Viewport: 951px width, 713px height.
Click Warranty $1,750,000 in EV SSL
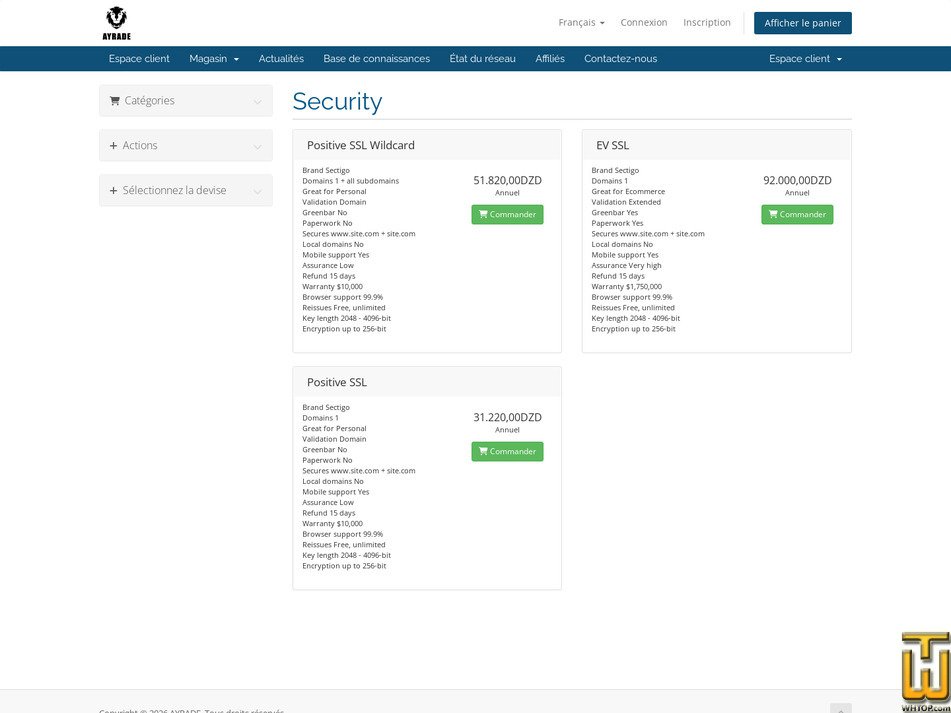pos(627,286)
